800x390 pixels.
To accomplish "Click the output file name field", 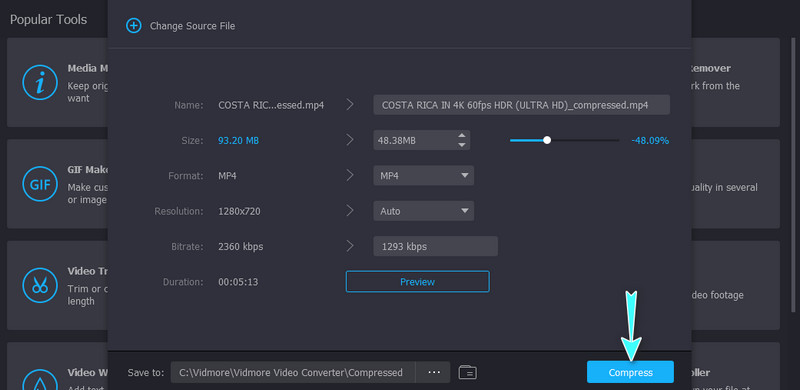I will (x=521, y=105).
